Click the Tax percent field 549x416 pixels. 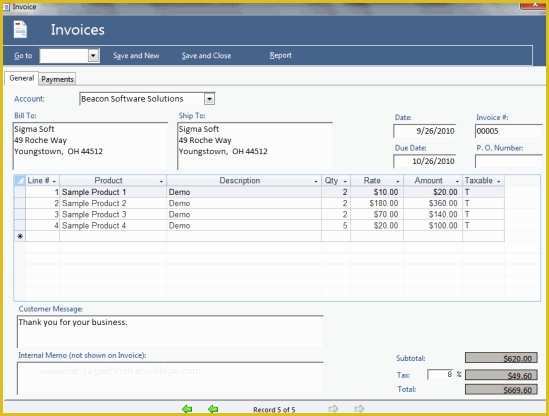(441, 375)
